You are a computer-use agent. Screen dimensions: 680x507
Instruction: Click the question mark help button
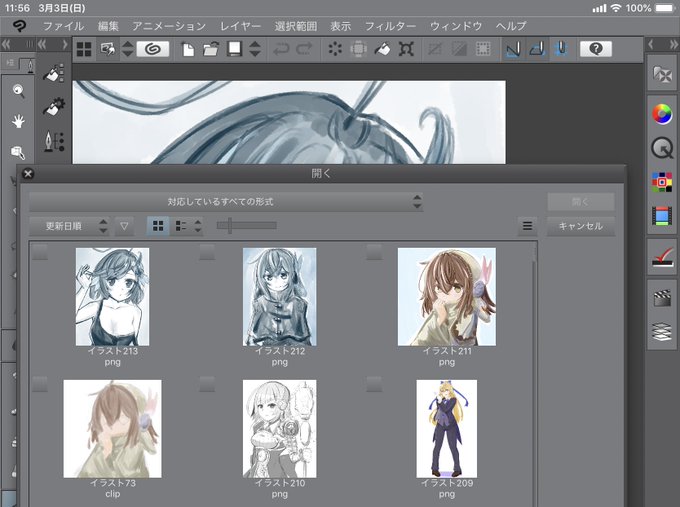pyautogui.click(x=596, y=49)
